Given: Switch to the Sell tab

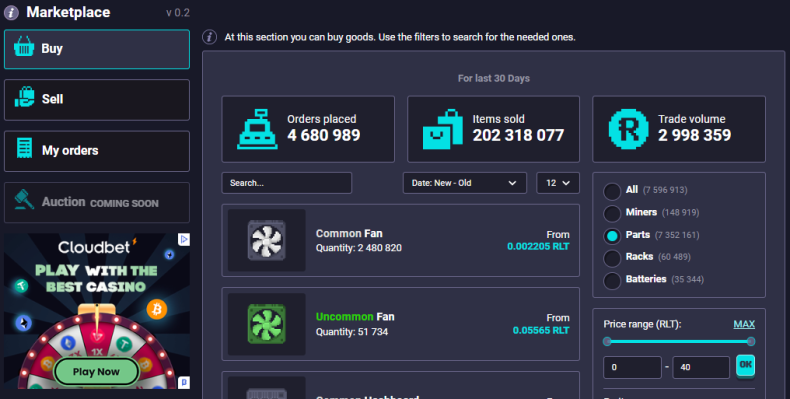Looking at the screenshot, I should point(97,100).
